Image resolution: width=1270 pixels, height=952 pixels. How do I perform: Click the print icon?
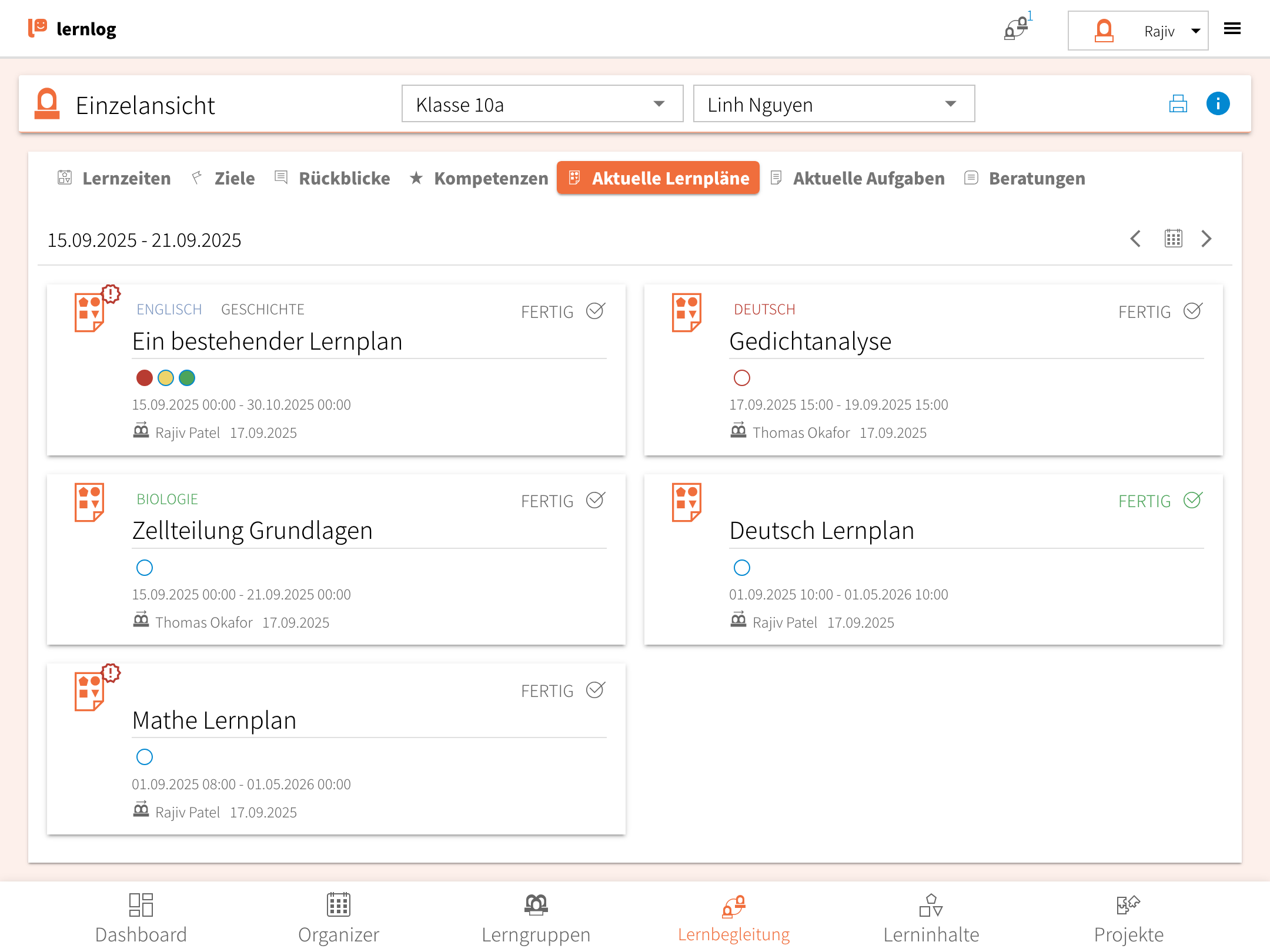coord(1178,104)
